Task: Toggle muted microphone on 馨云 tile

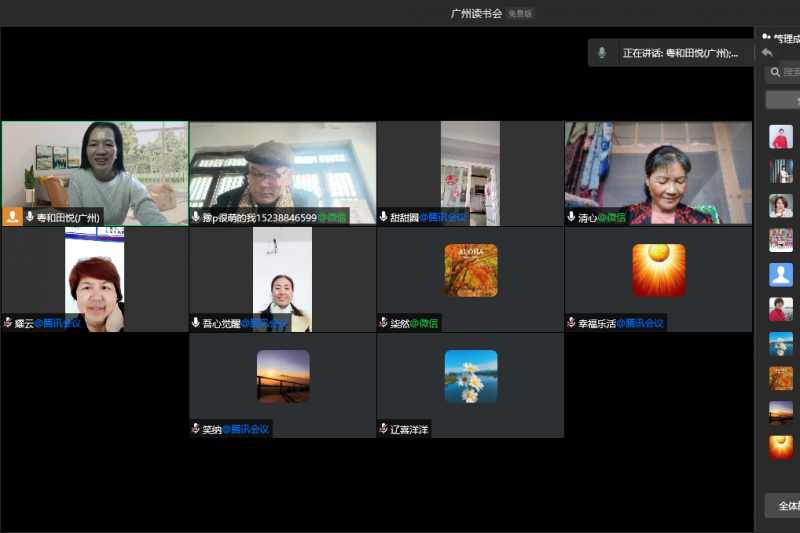Action: (8, 323)
